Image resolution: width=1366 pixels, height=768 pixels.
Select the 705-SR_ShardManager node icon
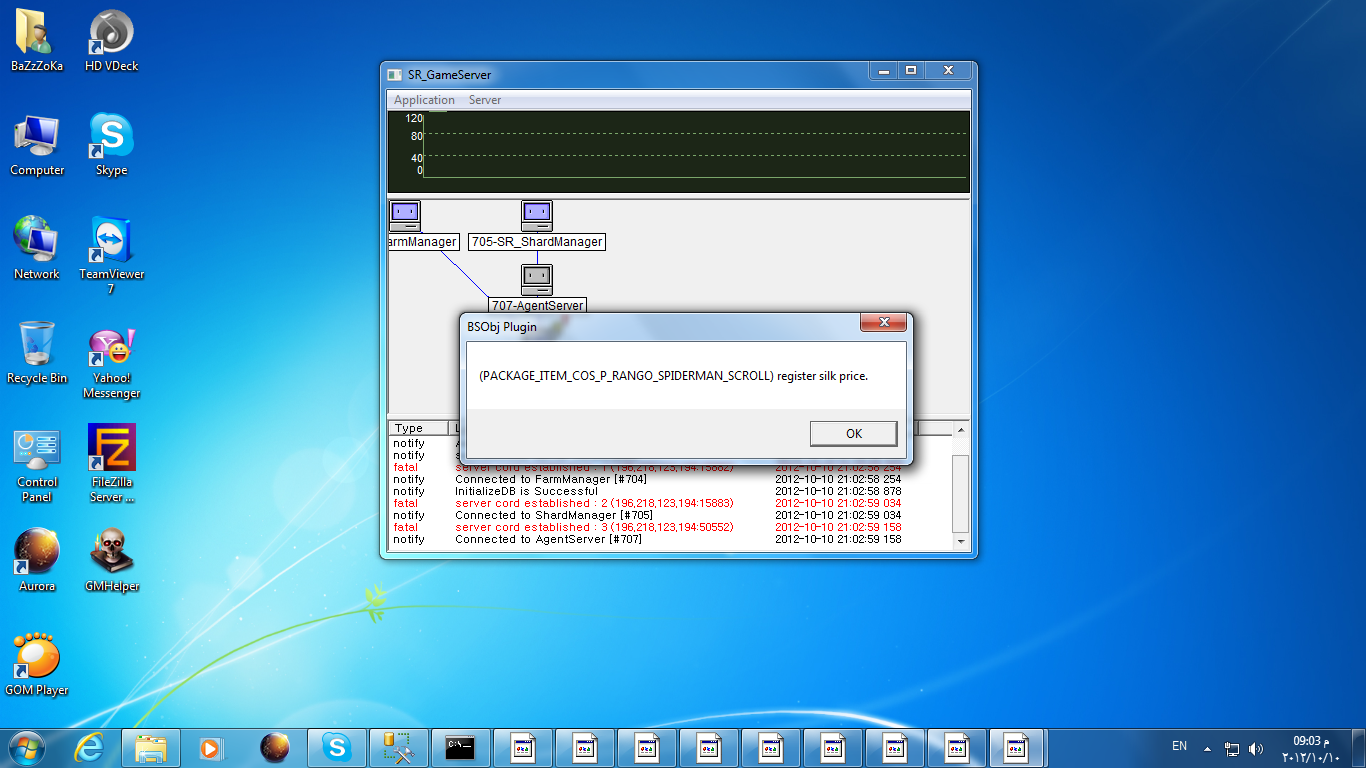(537, 216)
